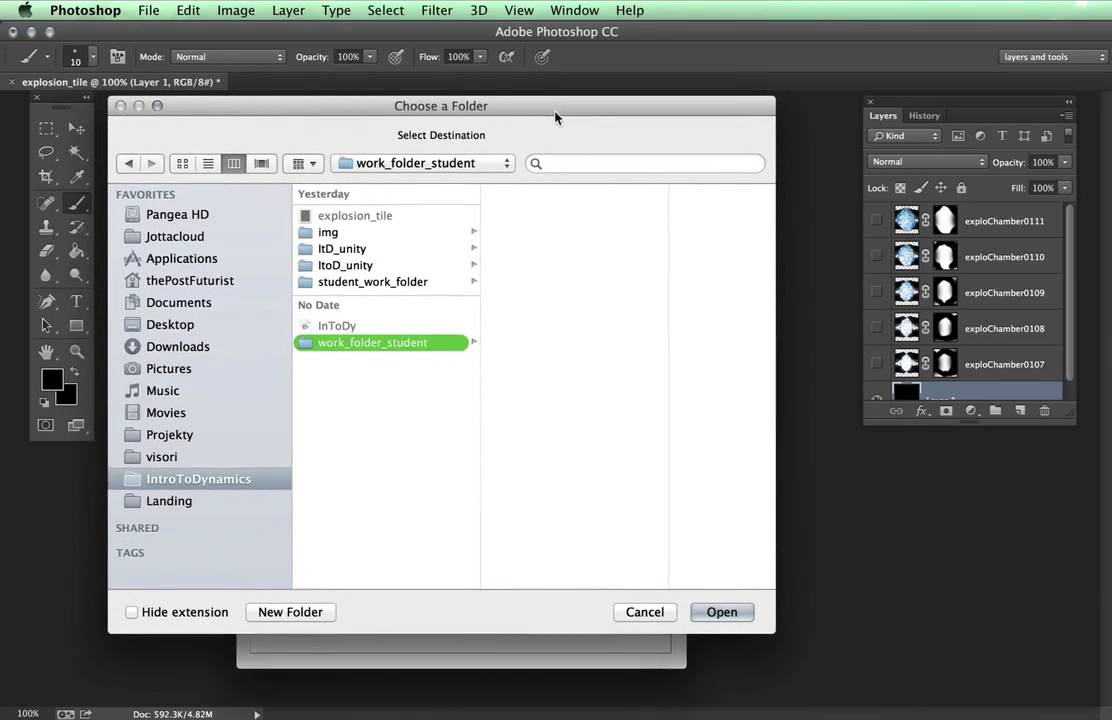Screen dimensions: 1112x720
Task: Click the delete layer trash icon
Action: click(x=1045, y=411)
